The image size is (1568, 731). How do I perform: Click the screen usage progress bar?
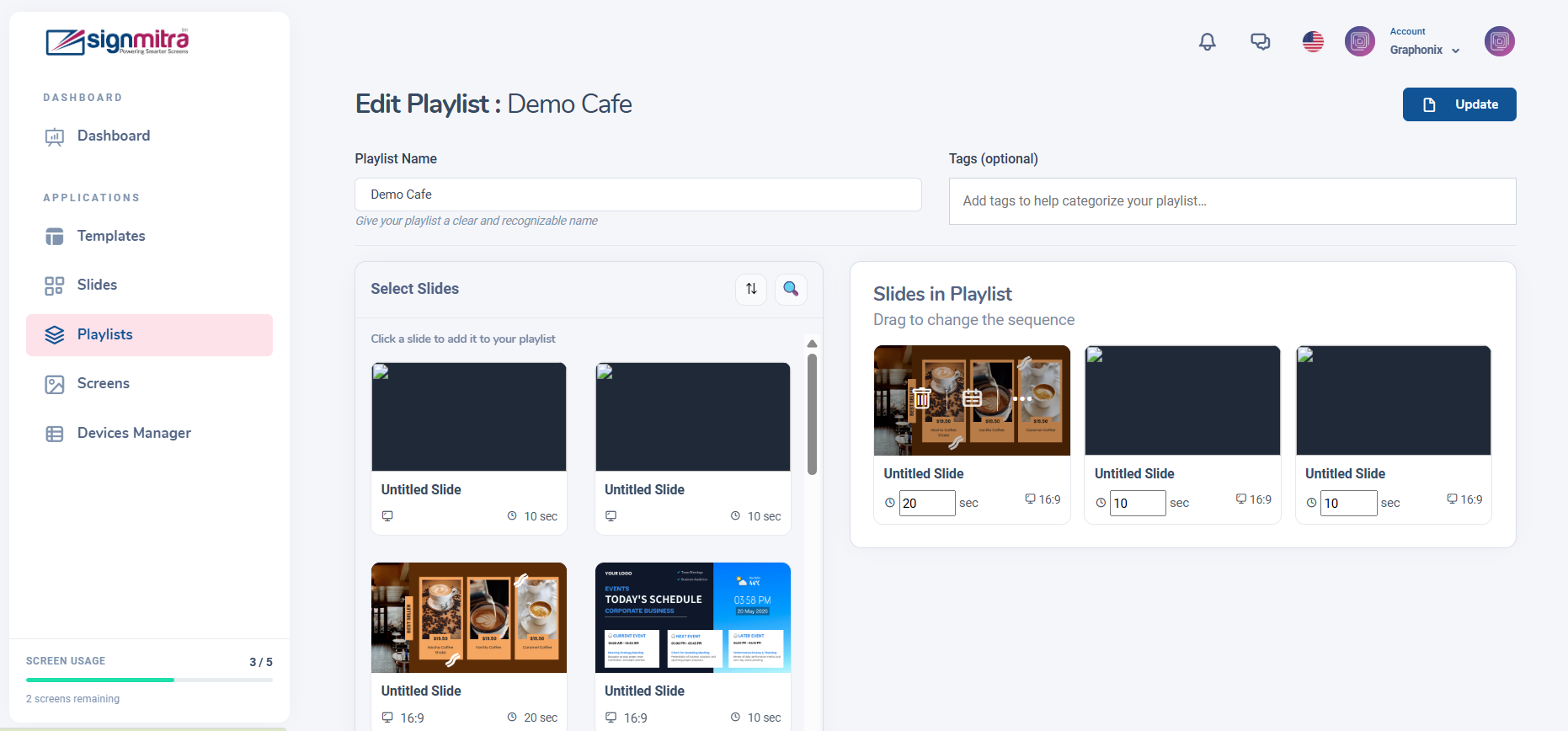point(149,680)
